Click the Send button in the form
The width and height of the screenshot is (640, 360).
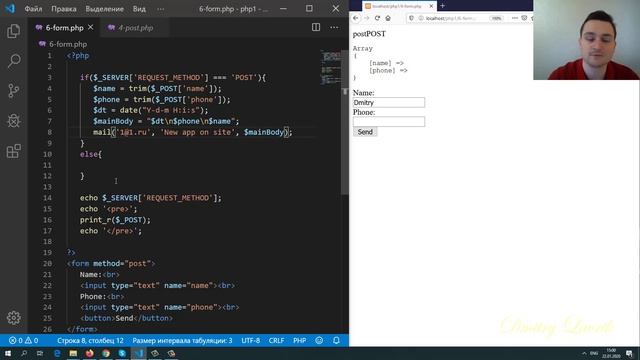pos(365,132)
